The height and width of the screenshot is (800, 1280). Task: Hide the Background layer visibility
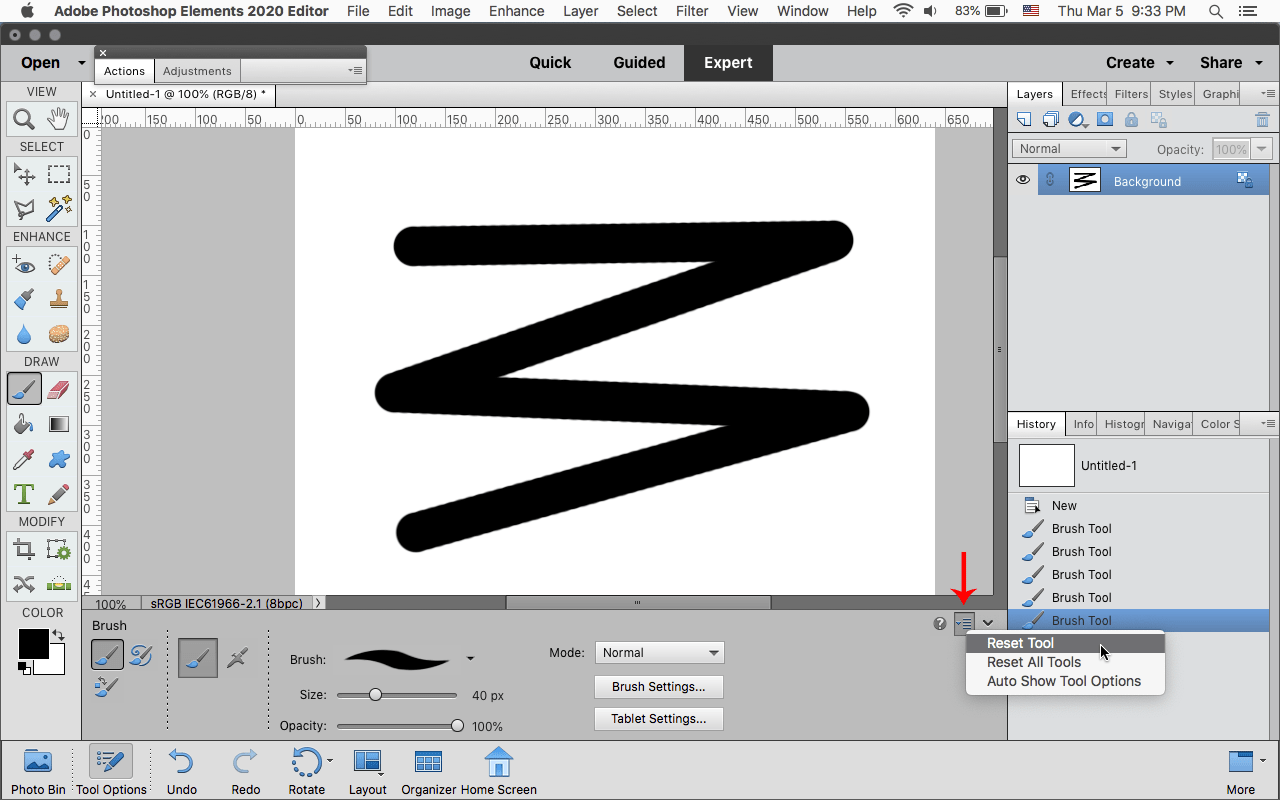coord(1023,180)
